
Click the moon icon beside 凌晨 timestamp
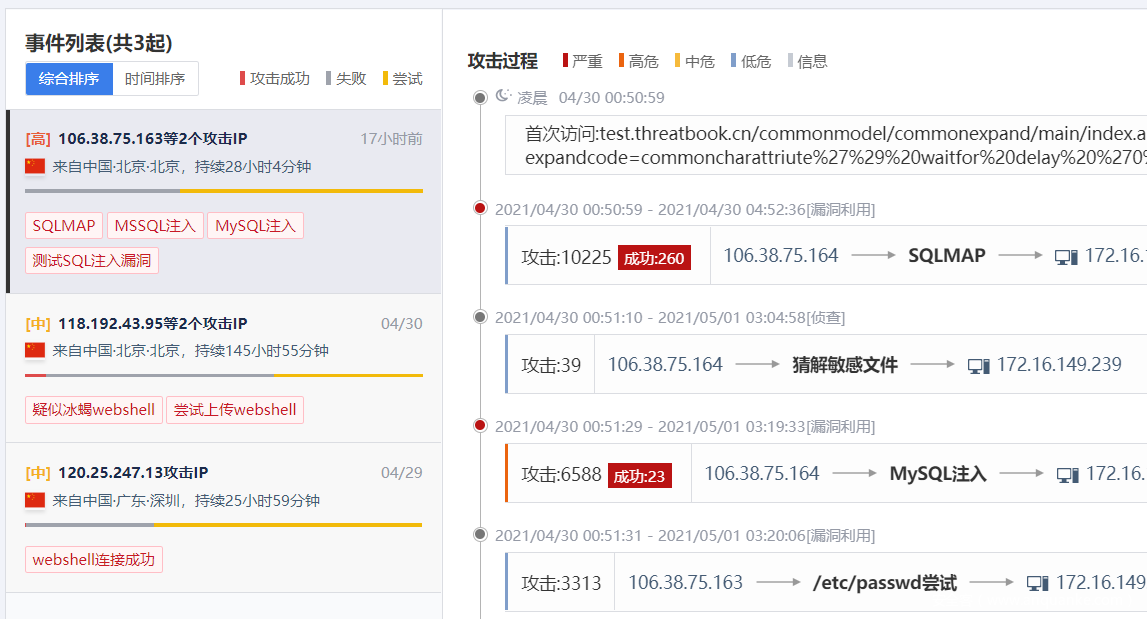coord(503,96)
